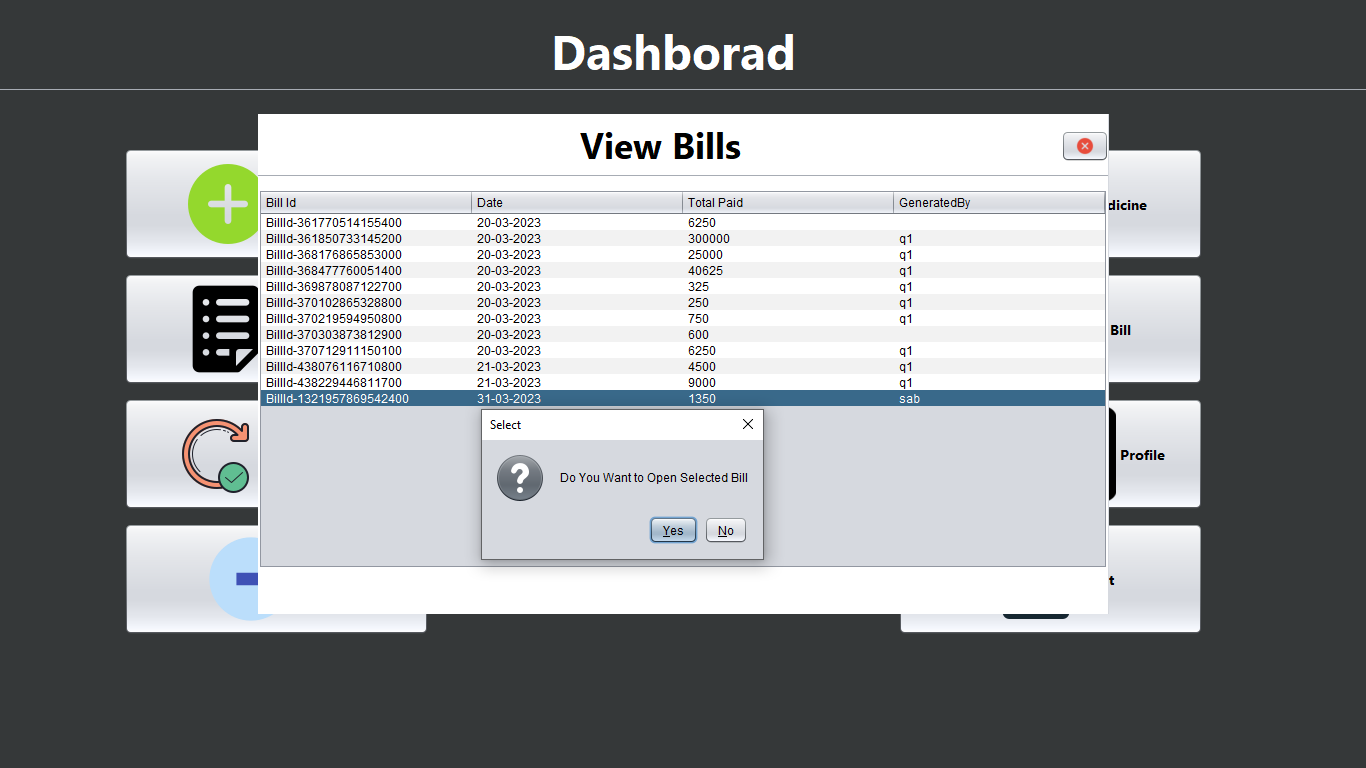Close the View Bills panel with red X
The width and height of the screenshot is (1366, 768).
point(1084,146)
